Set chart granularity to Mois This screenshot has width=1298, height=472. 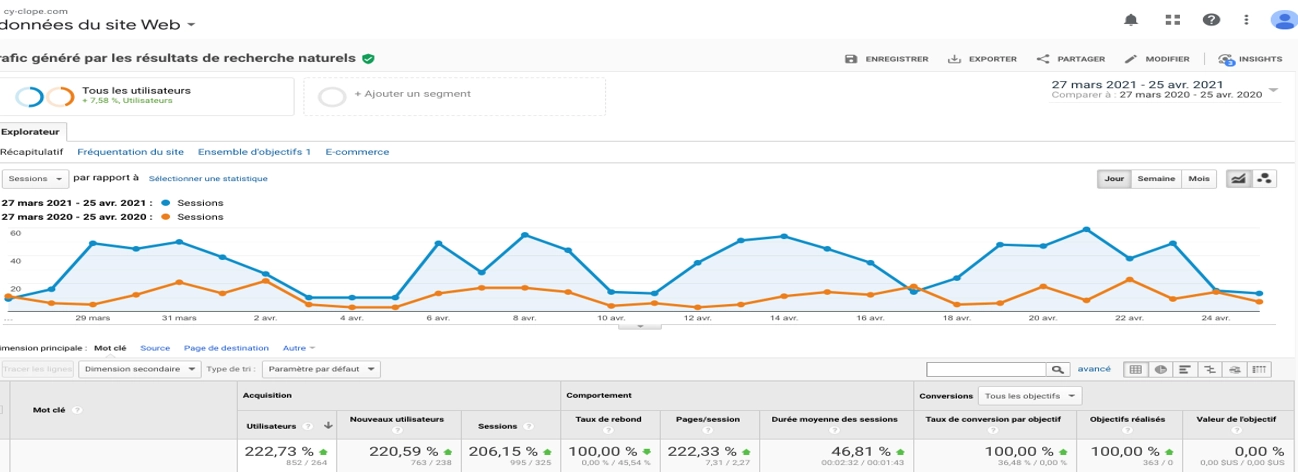(x=1197, y=179)
